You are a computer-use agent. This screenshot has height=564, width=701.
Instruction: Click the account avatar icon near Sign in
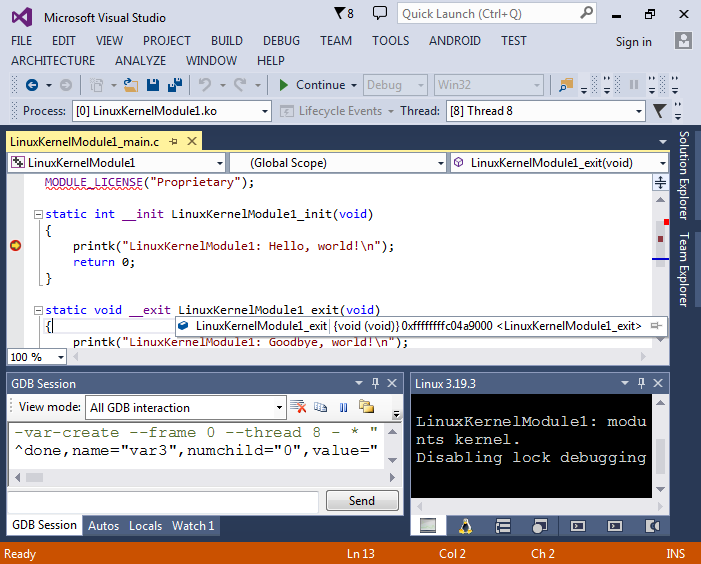pos(683,41)
